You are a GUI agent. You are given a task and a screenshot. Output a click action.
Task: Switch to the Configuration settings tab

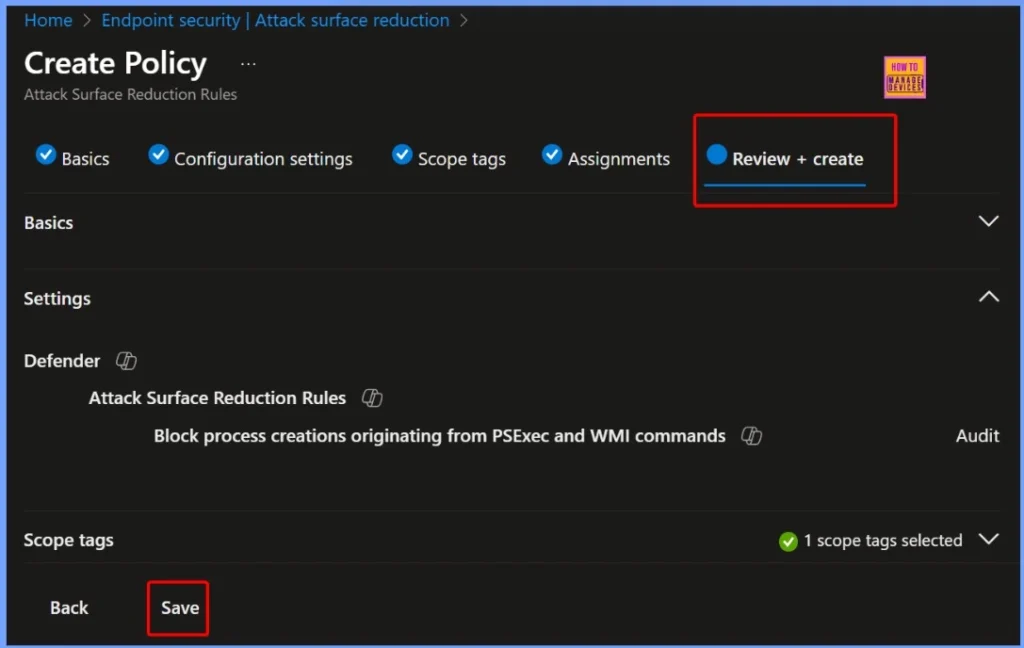point(263,157)
